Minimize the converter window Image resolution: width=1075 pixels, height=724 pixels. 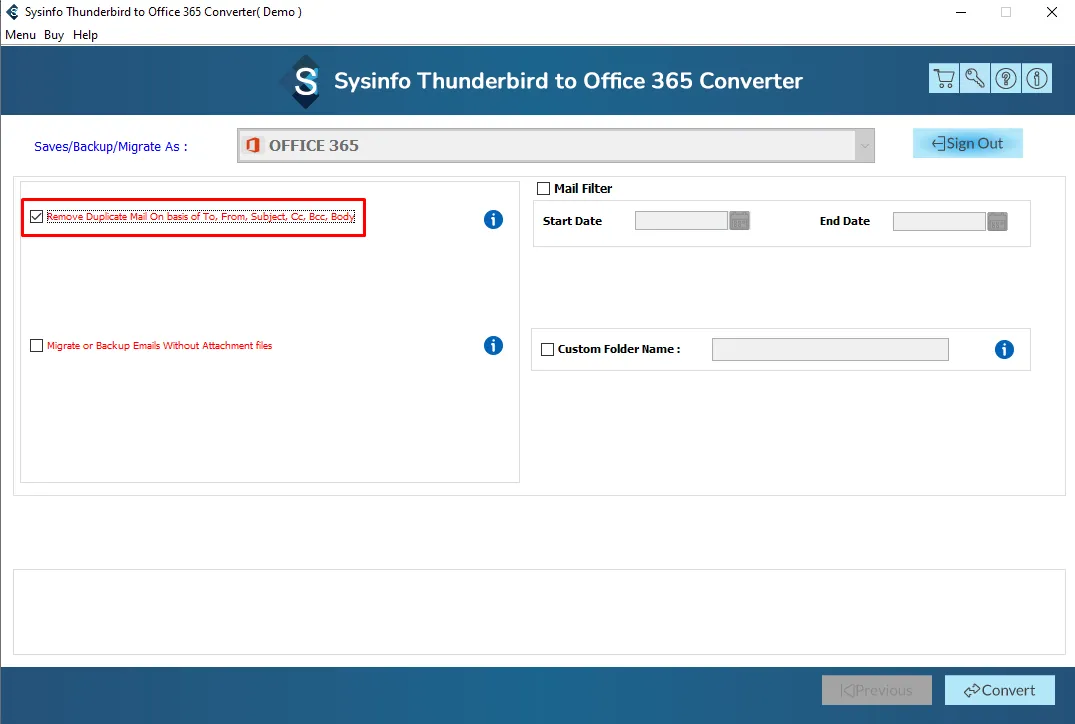pyautogui.click(x=961, y=12)
